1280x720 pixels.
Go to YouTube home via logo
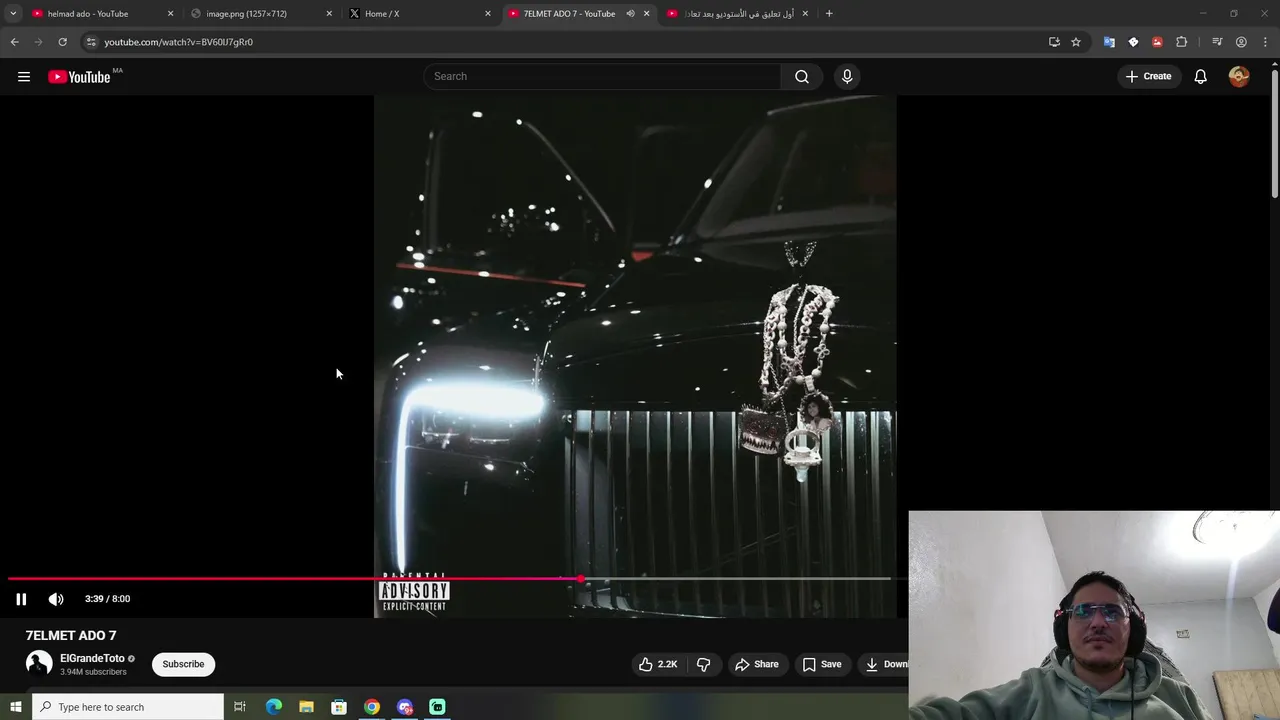coord(79,77)
